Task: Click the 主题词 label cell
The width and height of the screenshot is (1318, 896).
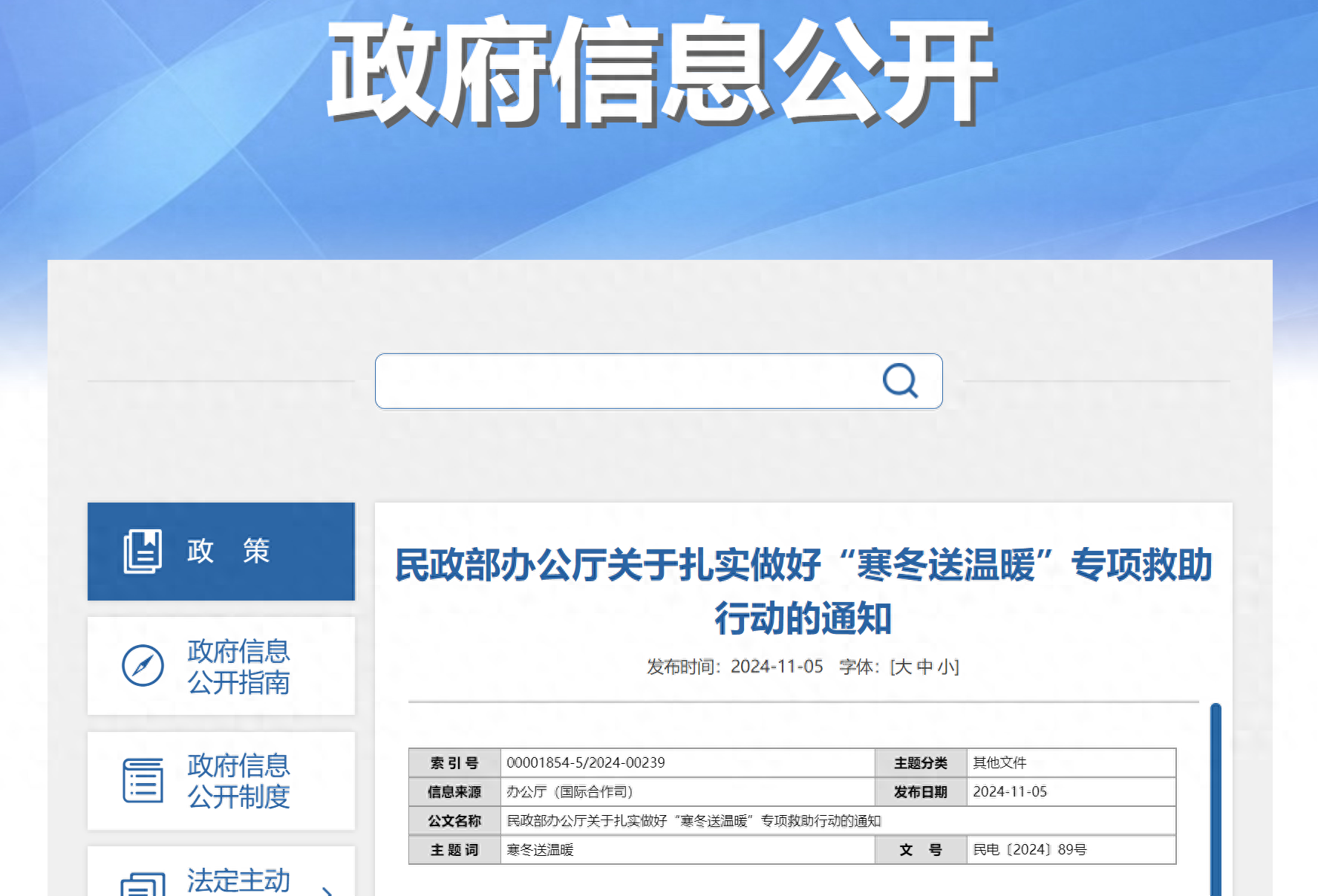Action: tap(454, 849)
